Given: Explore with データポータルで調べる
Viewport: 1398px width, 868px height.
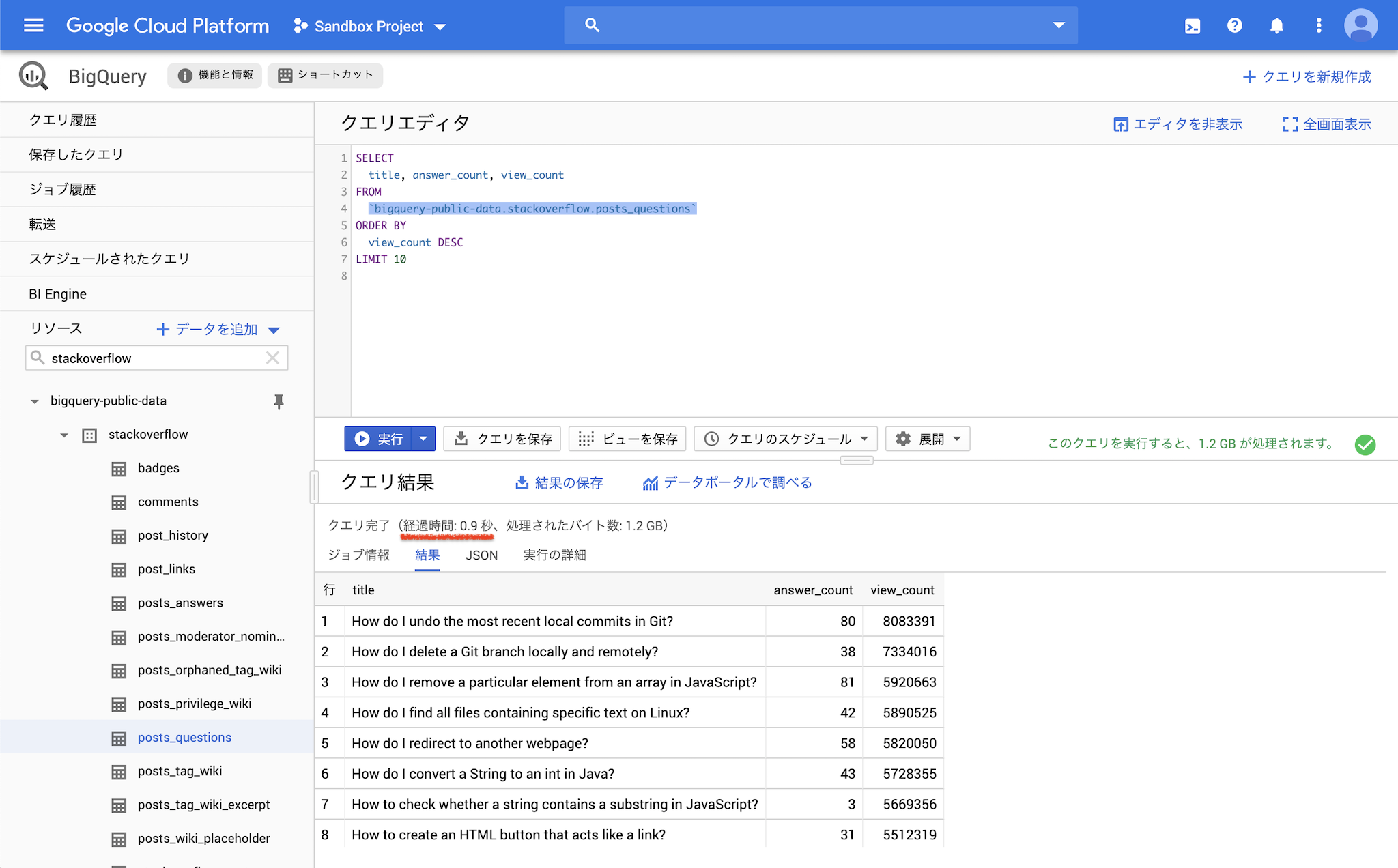Looking at the screenshot, I should [728, 483].
